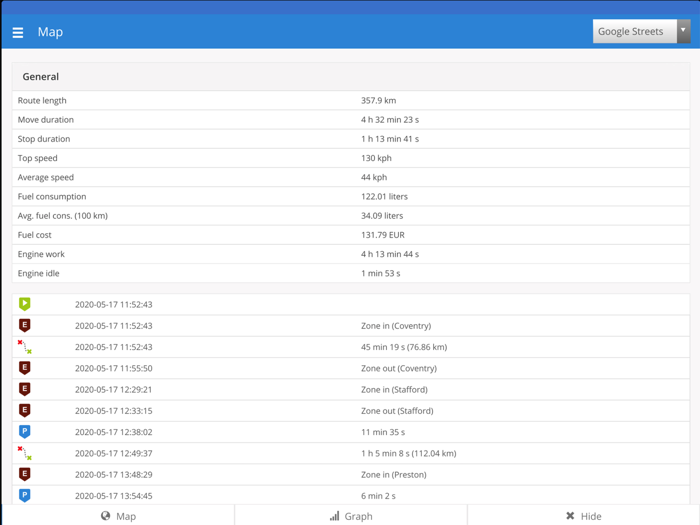Click the globe icon on Map tab

click(105, 516)
